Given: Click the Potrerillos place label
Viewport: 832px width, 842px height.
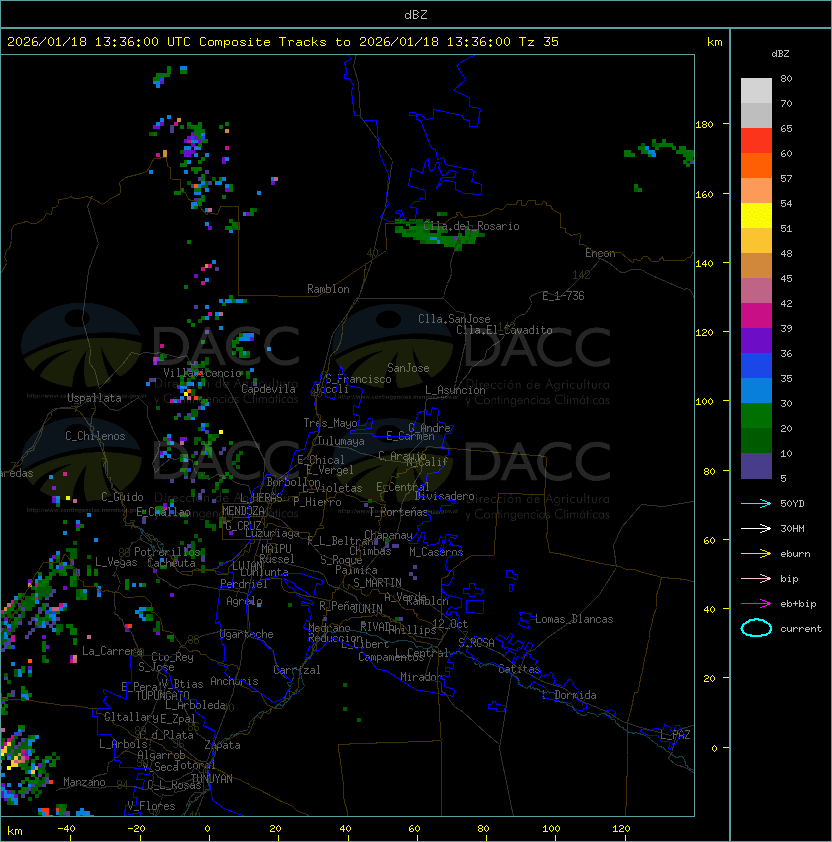Looking at the screenshot, I should (167, 551).
